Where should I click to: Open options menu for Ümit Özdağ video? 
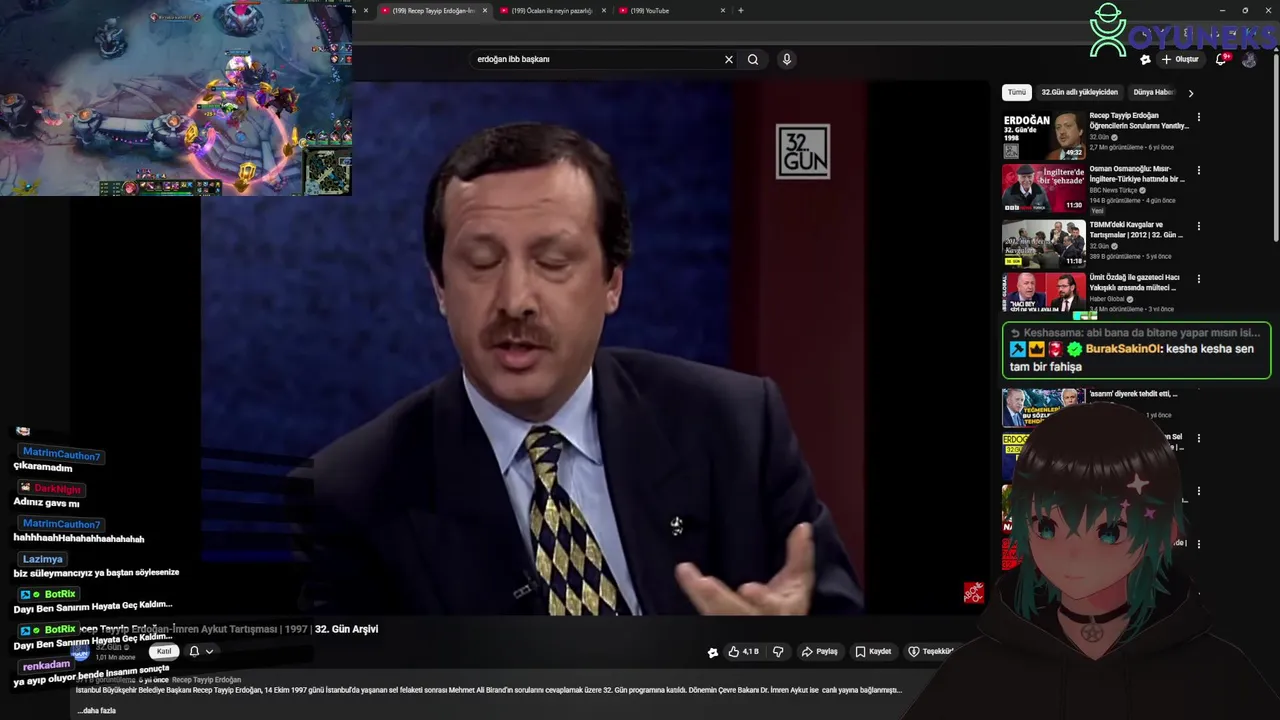click(1198, 279)
